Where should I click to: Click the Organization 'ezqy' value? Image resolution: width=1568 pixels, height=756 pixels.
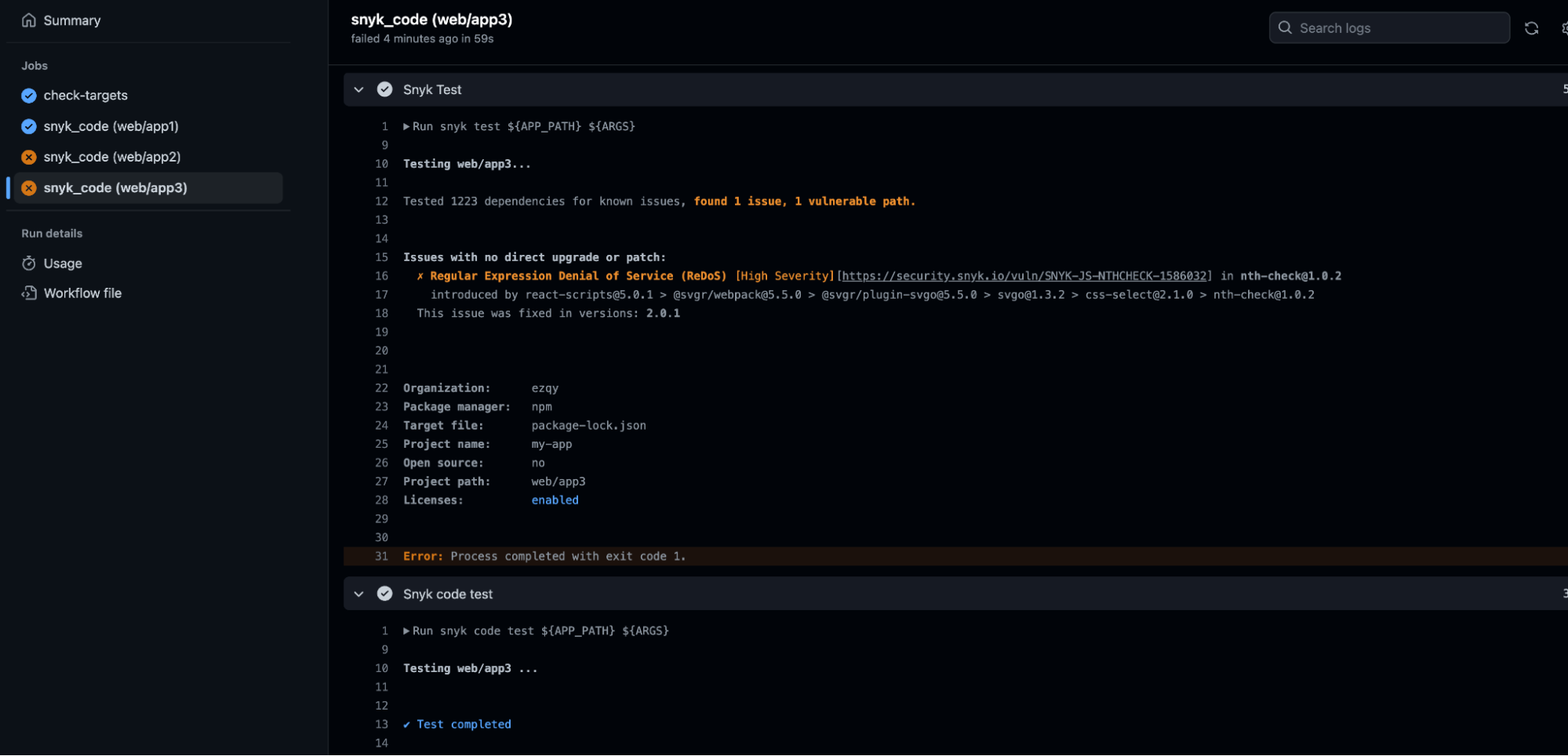(544, 388)
